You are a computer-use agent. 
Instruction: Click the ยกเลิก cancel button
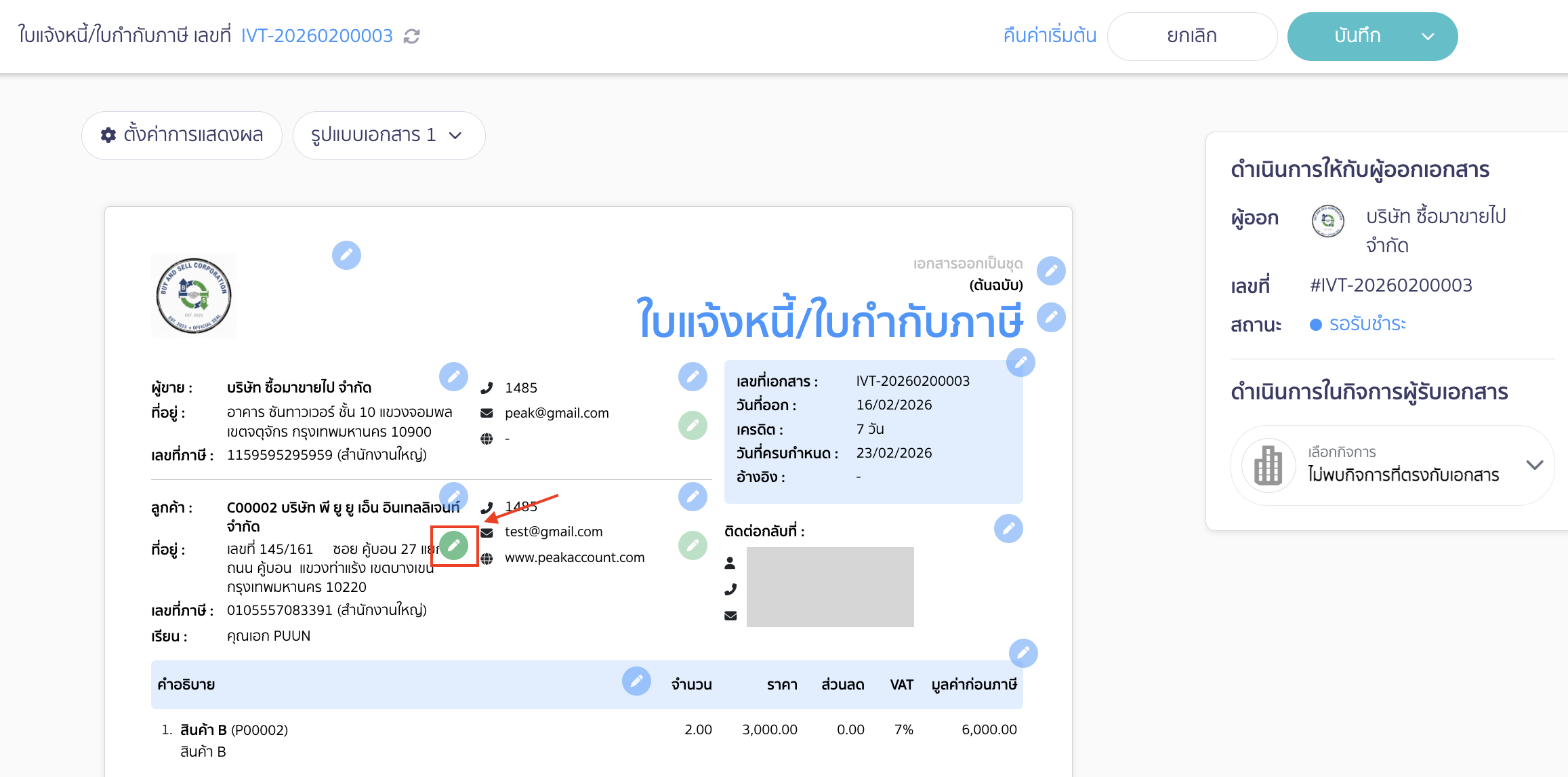(x=1193, y=36)
